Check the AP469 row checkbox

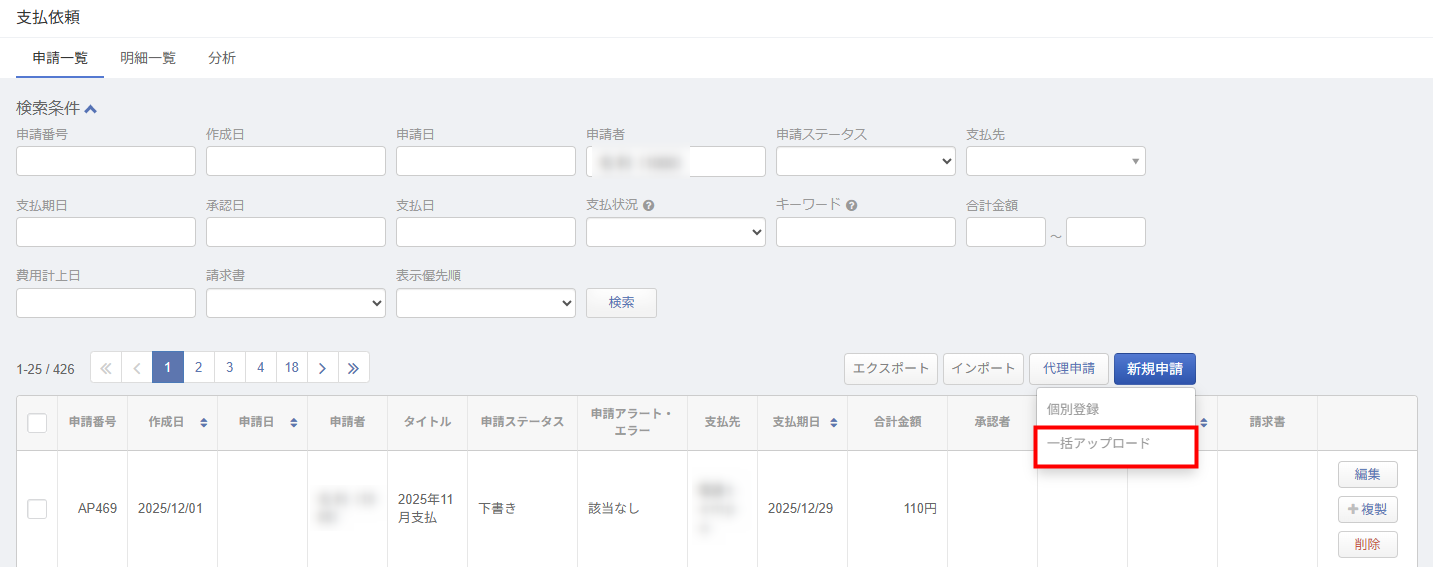[x=37, y=509]
